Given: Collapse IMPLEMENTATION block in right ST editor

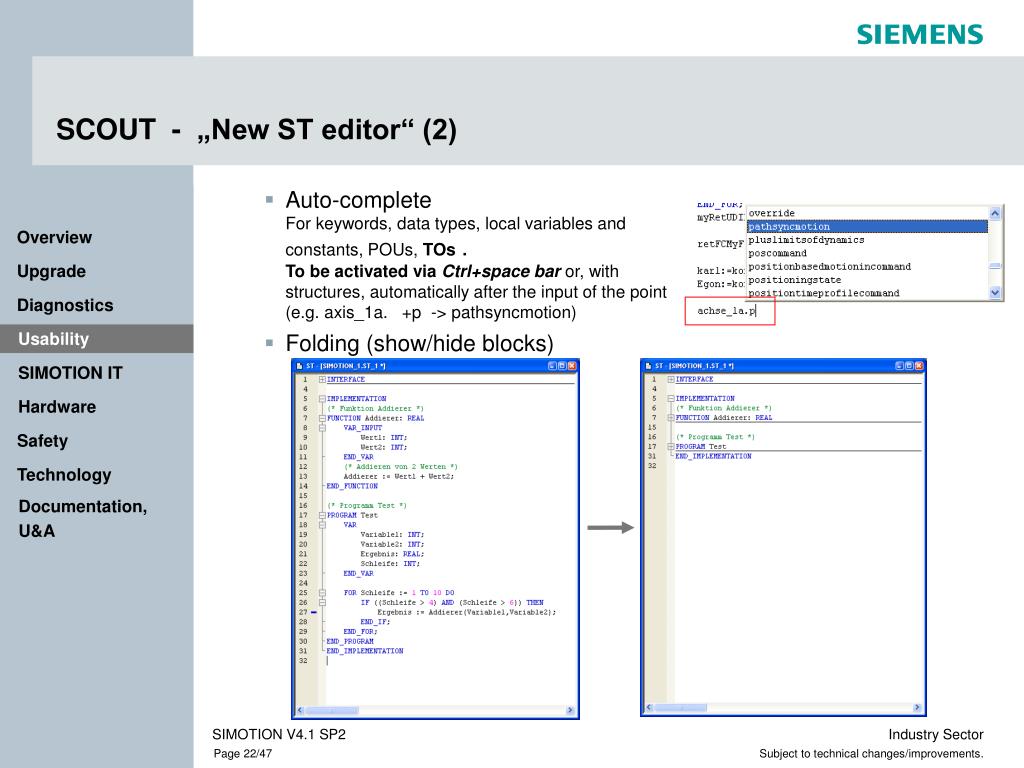Looking at the screenshot, I should pyautogui.click(x=671, y=398).
